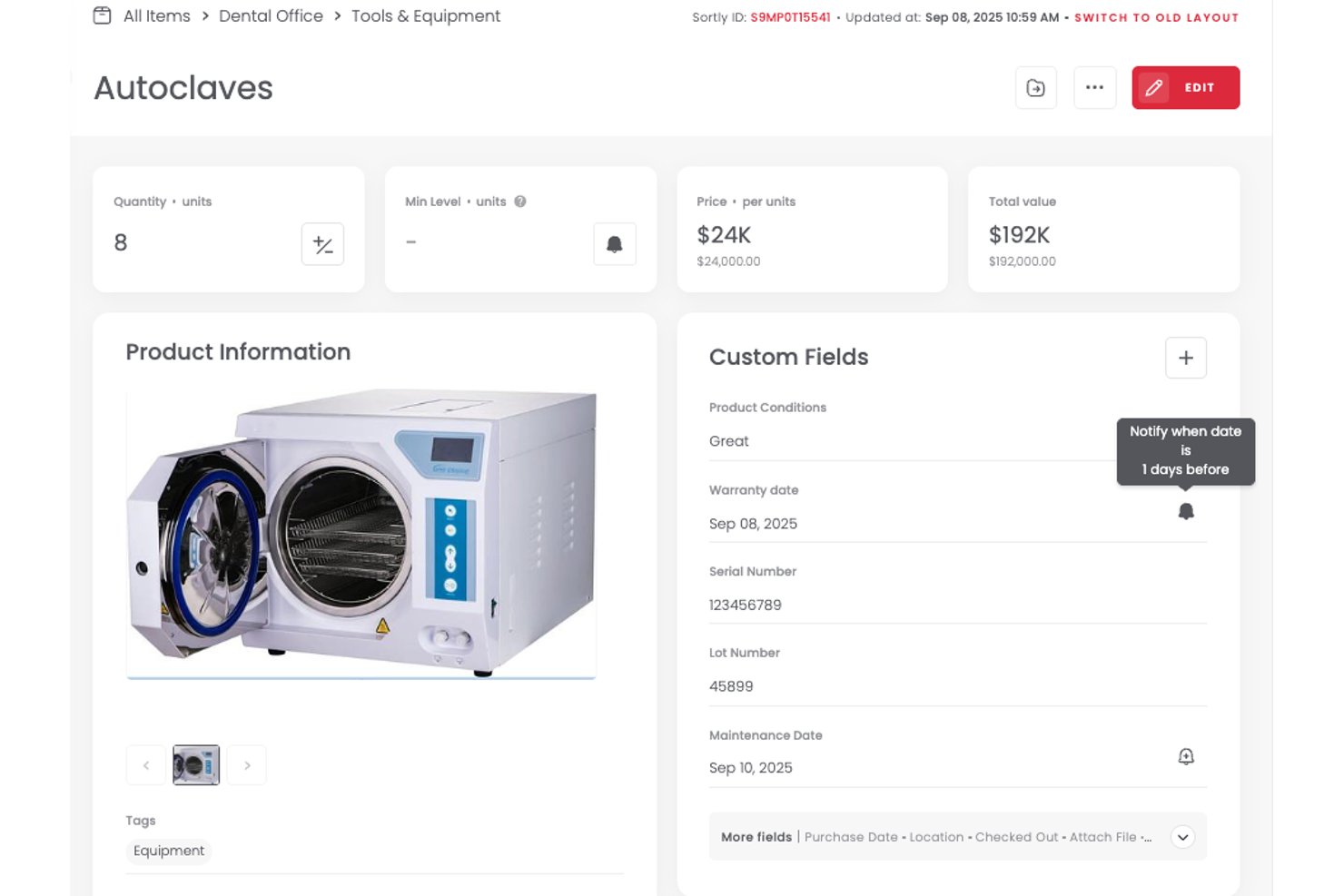Show the next product image
The image size is (1344, 896).
pyautogui.click(x=247, y=765)
